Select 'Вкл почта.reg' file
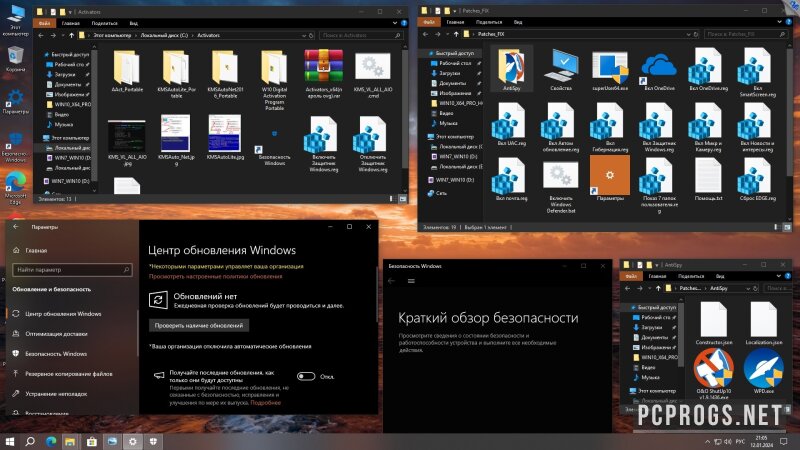The image size is (800, 450). [511, 179]
